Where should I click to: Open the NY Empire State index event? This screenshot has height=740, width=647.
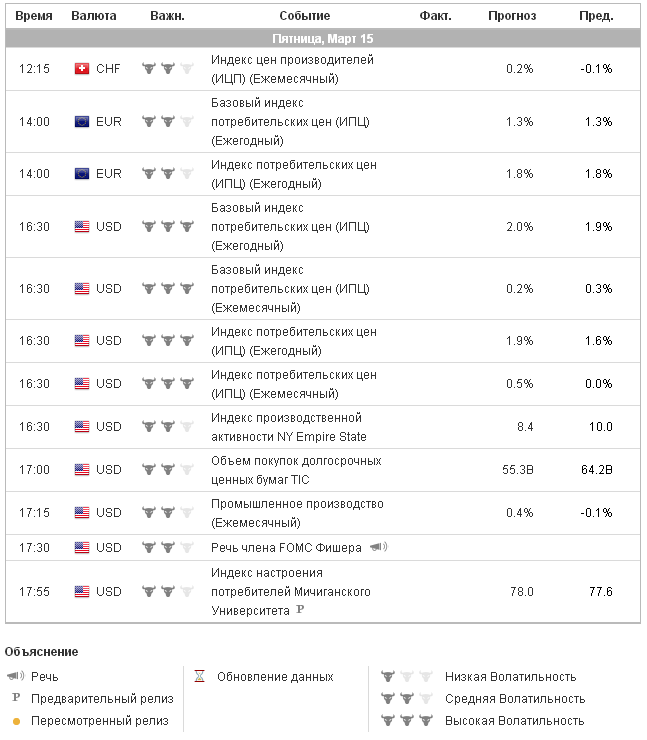[x=288, y=427]
